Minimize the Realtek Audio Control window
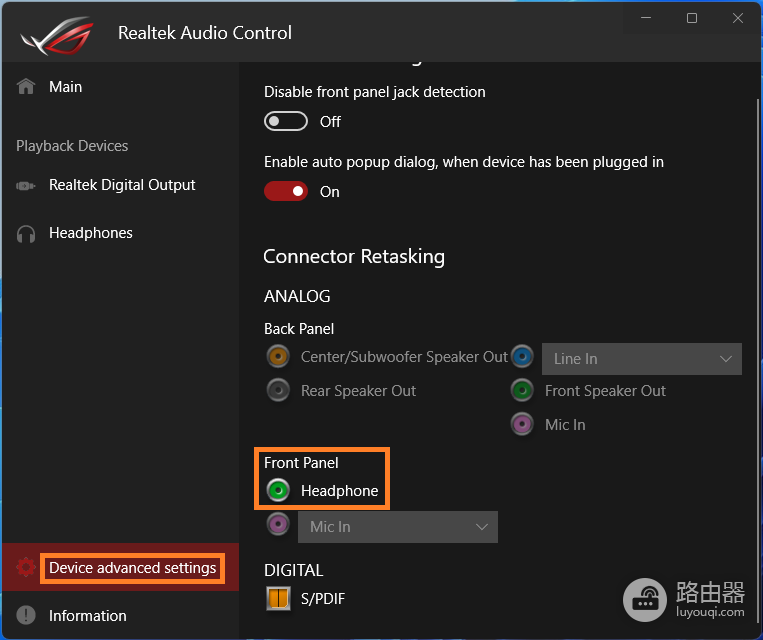Viewport: 763px width, 640px height. [646, 18]
